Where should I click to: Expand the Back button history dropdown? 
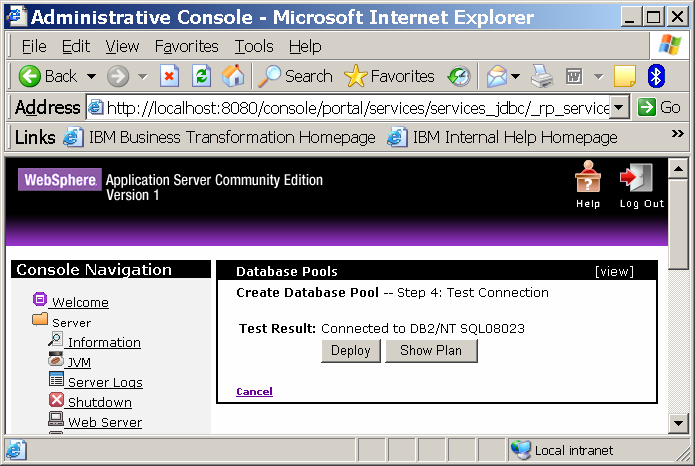91,76
